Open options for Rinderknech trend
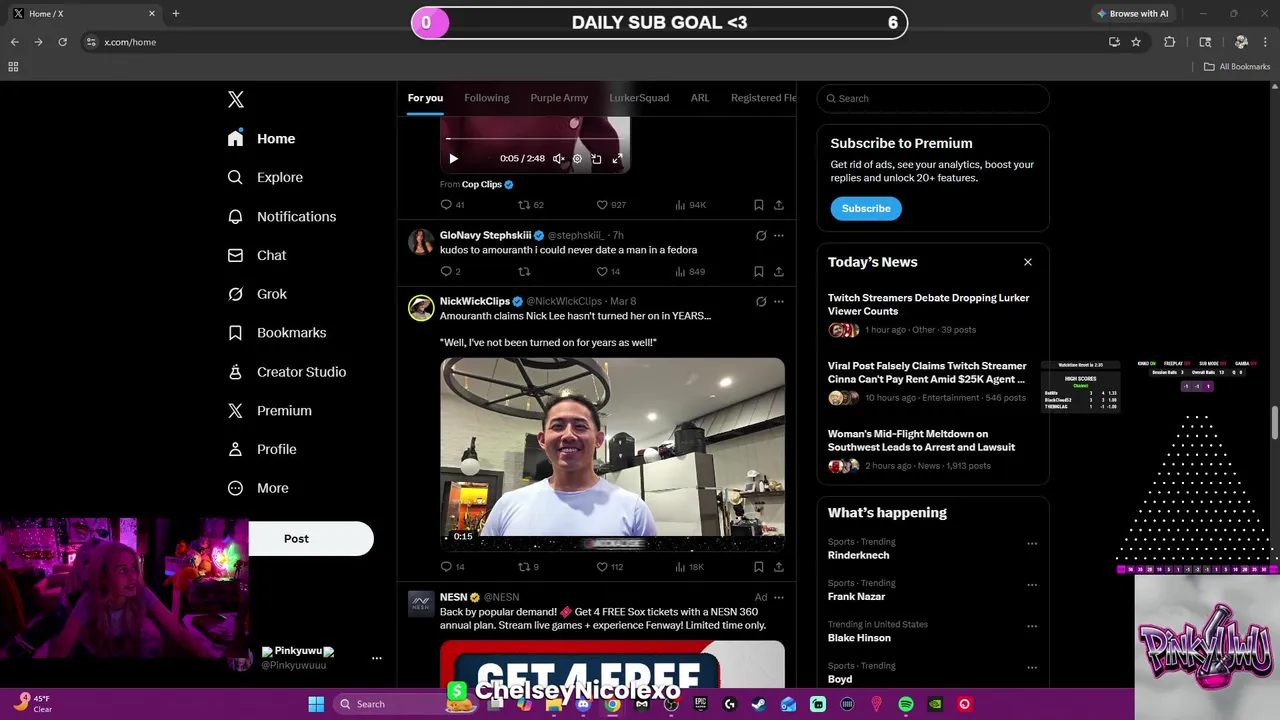The height and width of the screenshot is (720, 1280). (1032, 544)
